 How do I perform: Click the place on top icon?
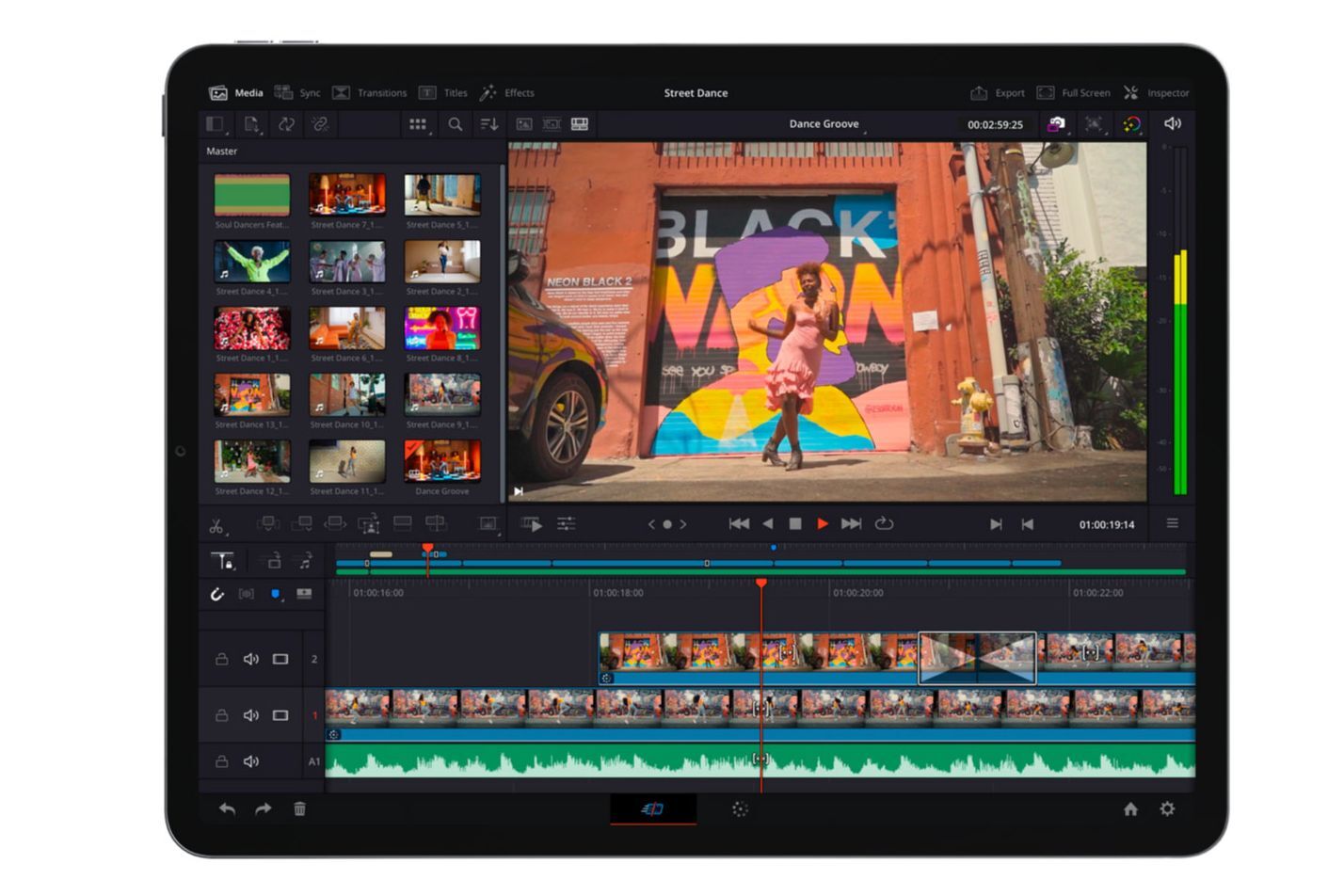pos(402,523)
